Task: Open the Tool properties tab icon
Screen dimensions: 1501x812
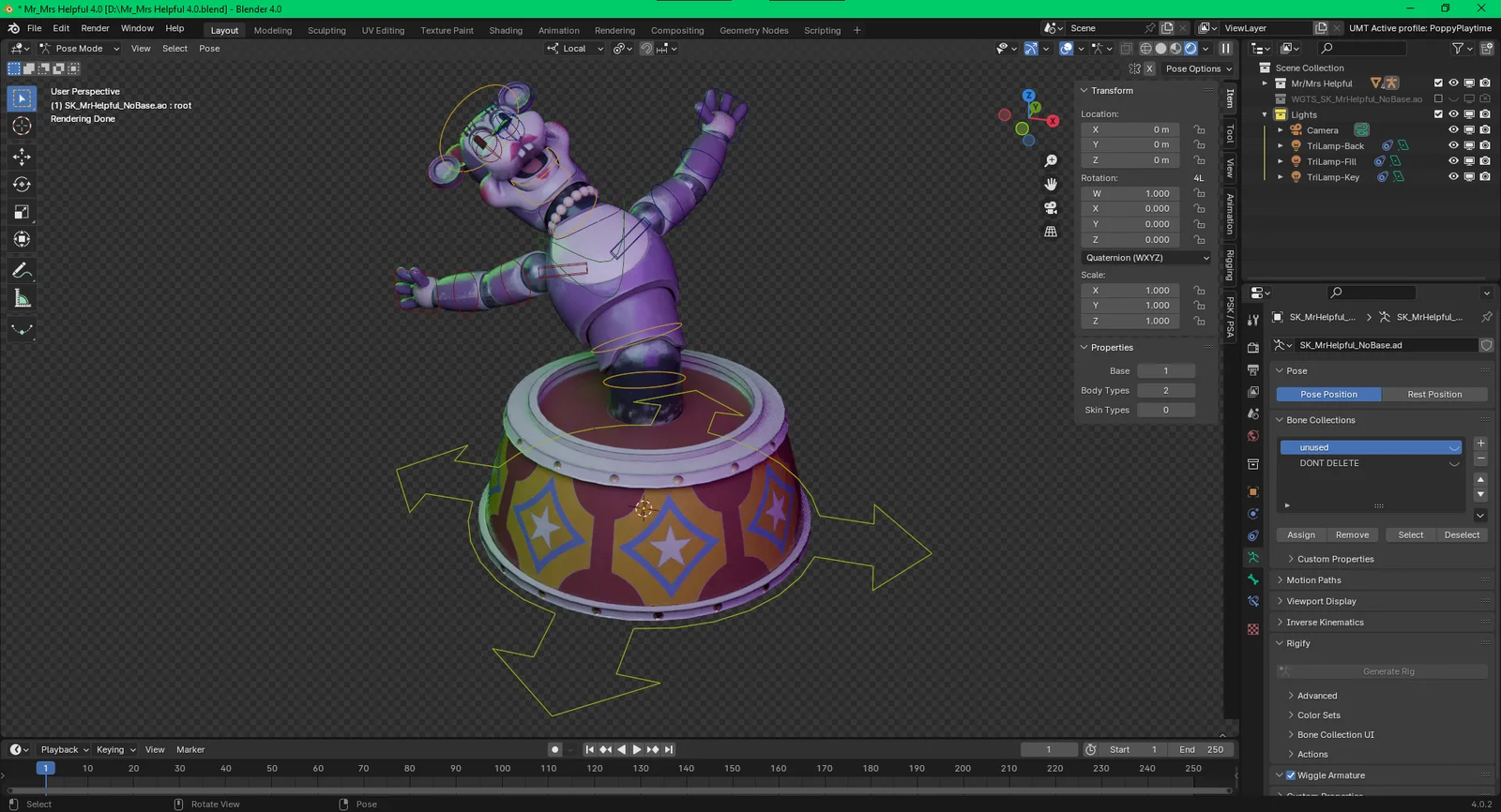Action: (x=1253, y=320)
